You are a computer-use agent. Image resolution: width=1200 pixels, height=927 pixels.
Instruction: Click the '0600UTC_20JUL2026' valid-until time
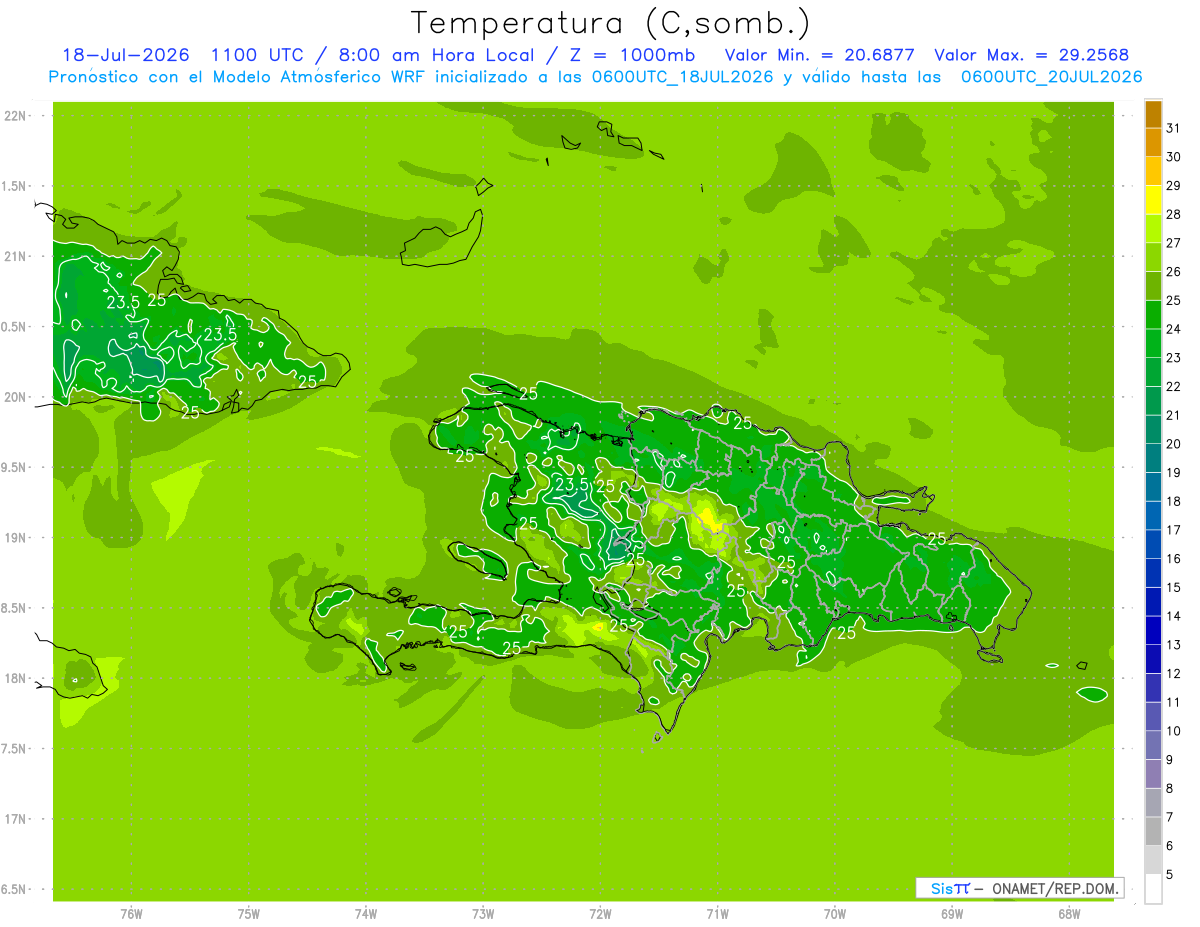point(1051,77)
